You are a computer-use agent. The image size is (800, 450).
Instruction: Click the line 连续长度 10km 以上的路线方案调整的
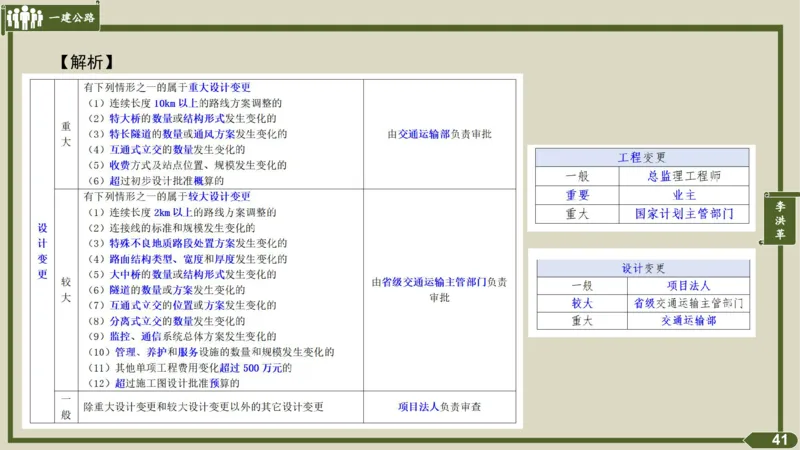click(185, 103)
